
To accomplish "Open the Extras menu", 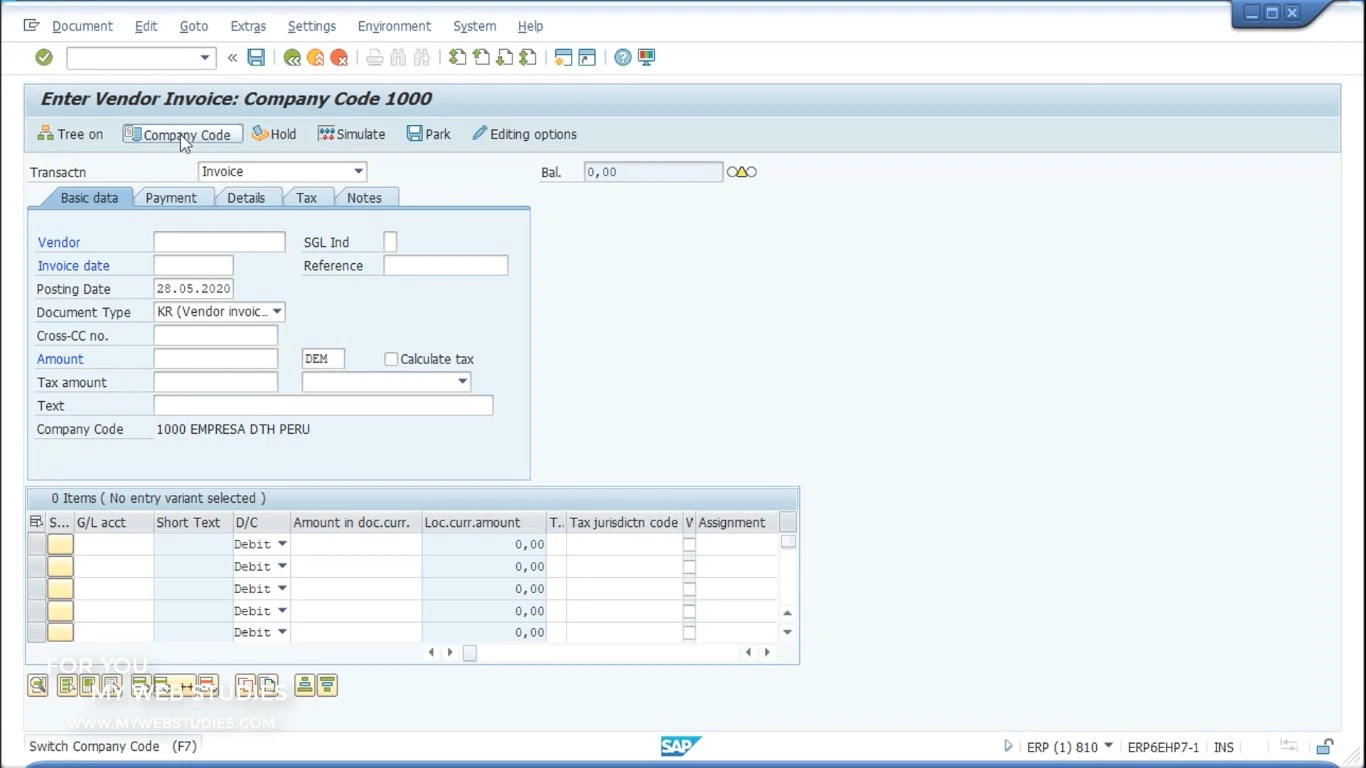I will pos(248,26).
